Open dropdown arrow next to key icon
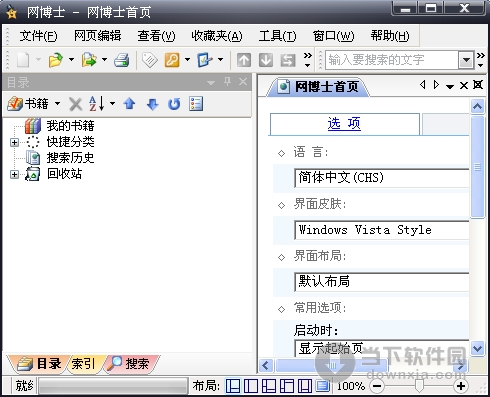Screen dimensions: 490x397 point(187,60)
